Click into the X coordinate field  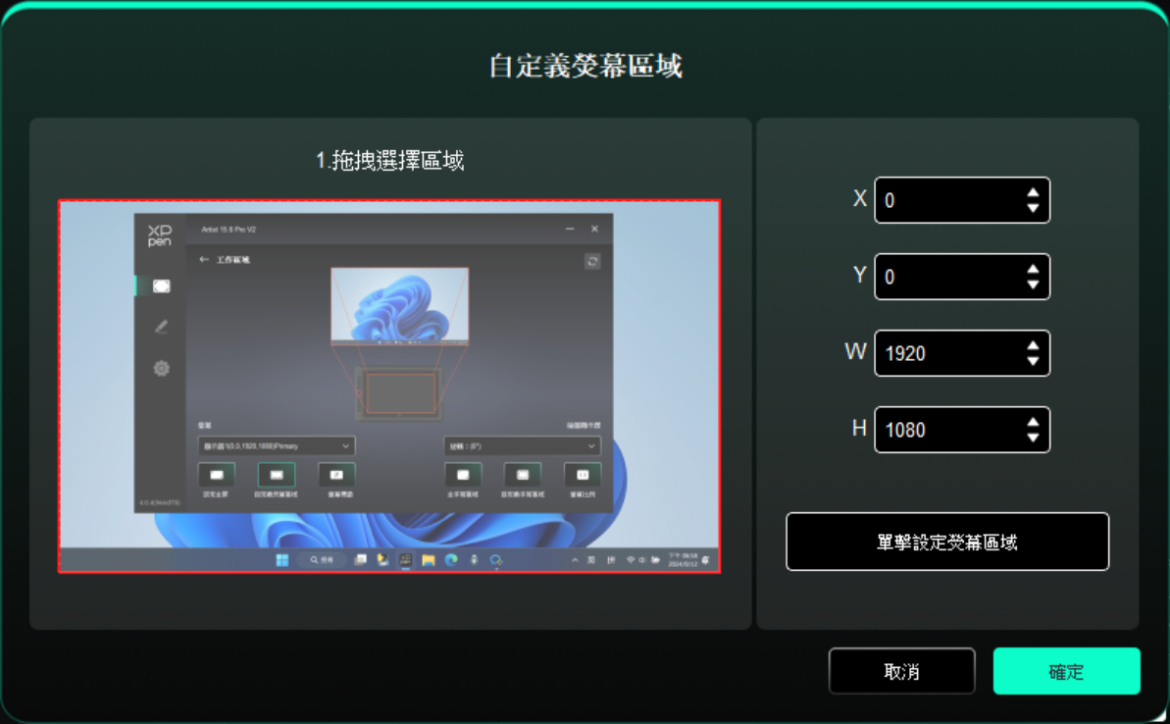[945, 201]
